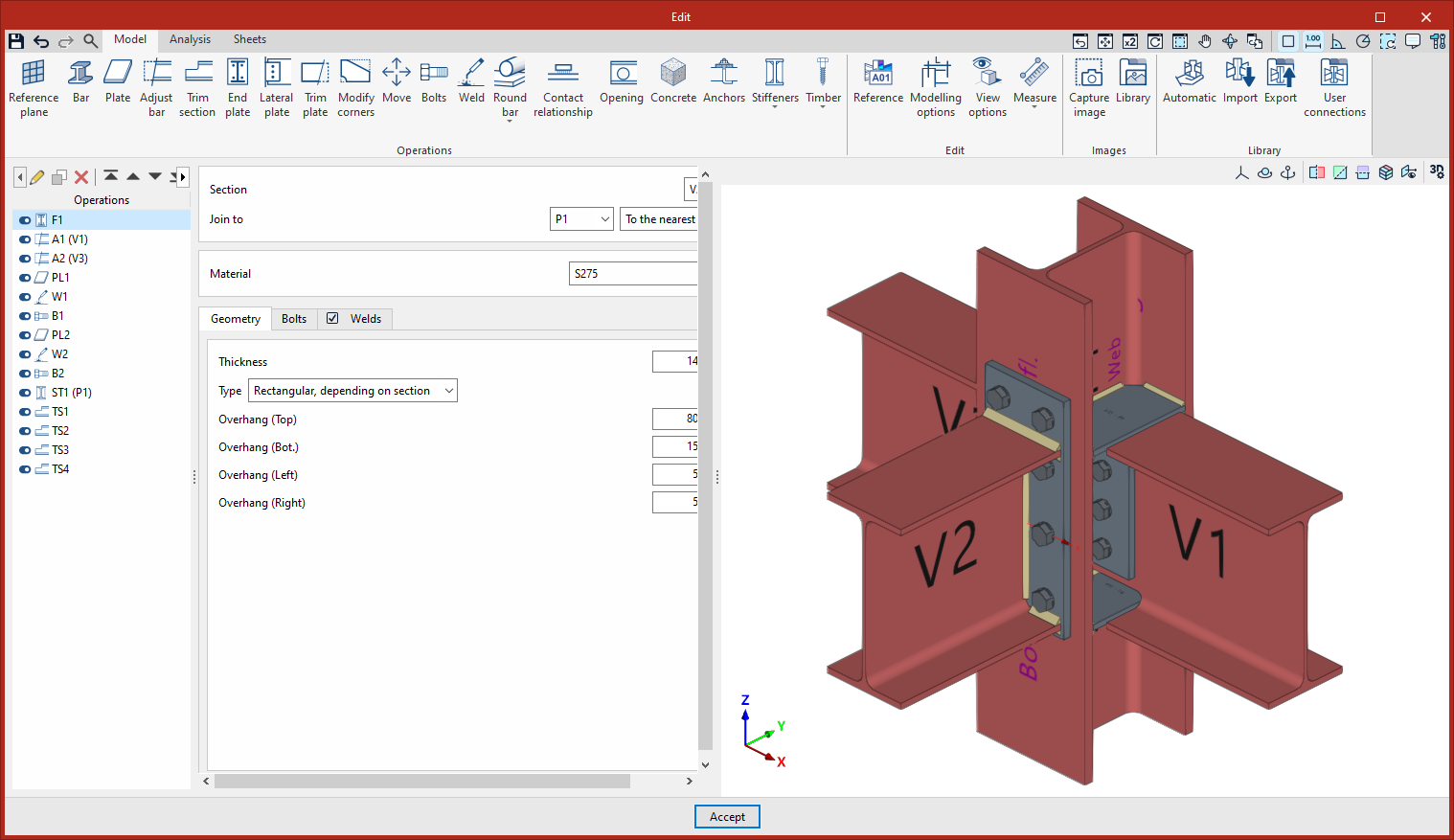Viewport: 1454px width, 840px height.
Task: Click the Trim section tool
Action: [x=197, y=88]
